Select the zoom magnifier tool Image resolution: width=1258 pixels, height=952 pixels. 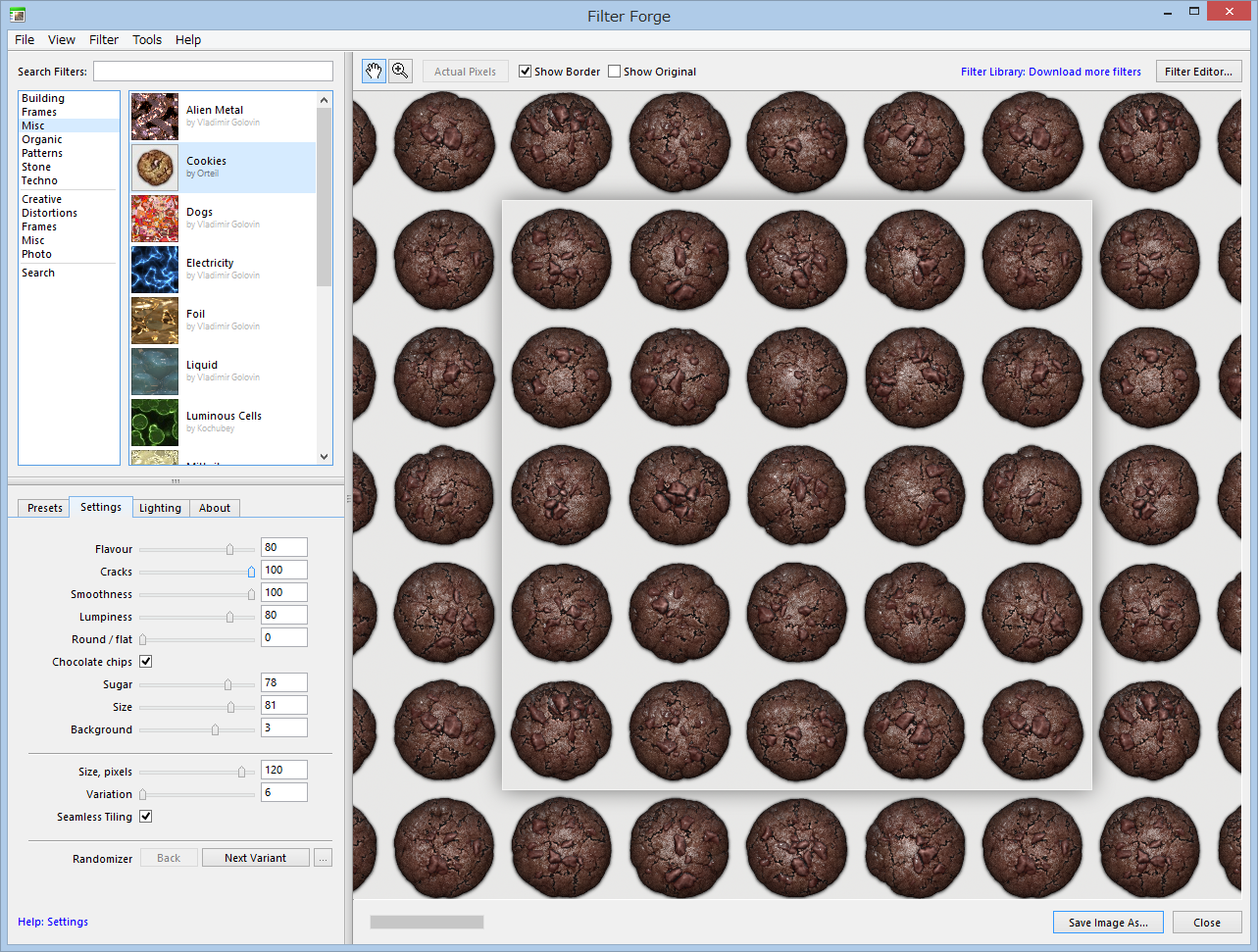400,71
